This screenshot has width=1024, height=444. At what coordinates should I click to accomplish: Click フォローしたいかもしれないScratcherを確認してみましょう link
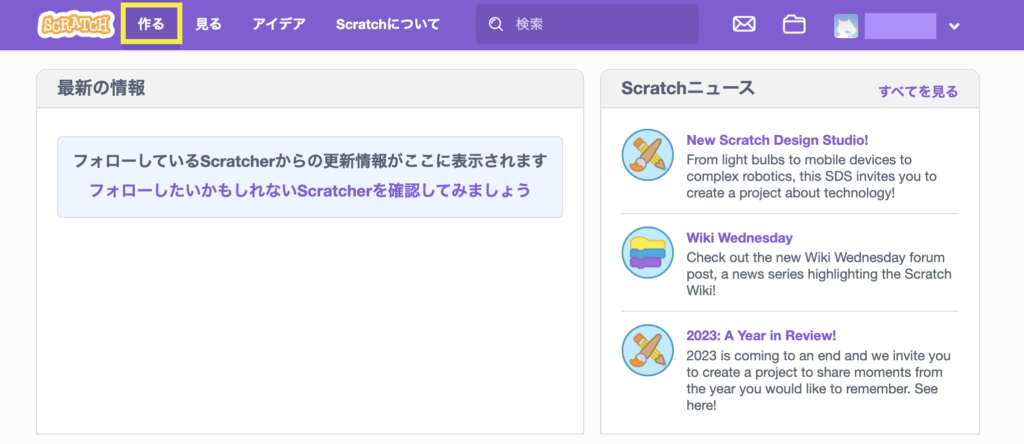coord(310,191)
